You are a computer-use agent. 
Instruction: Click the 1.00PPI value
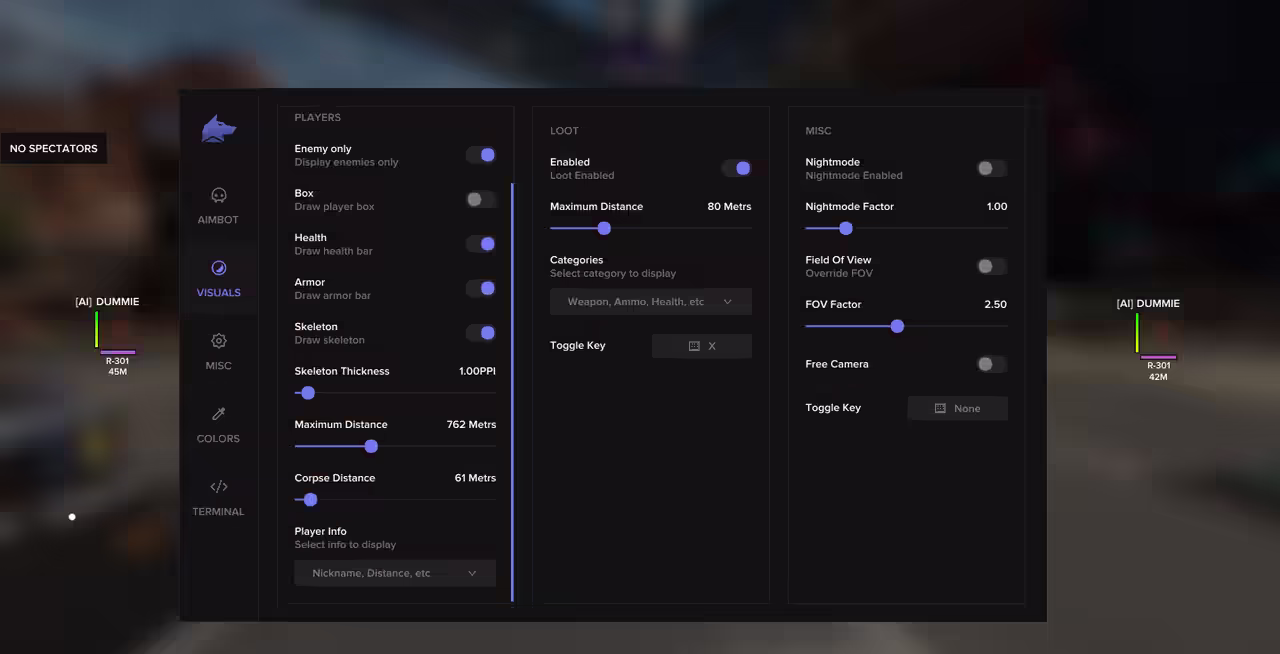(x=477, y=371)
